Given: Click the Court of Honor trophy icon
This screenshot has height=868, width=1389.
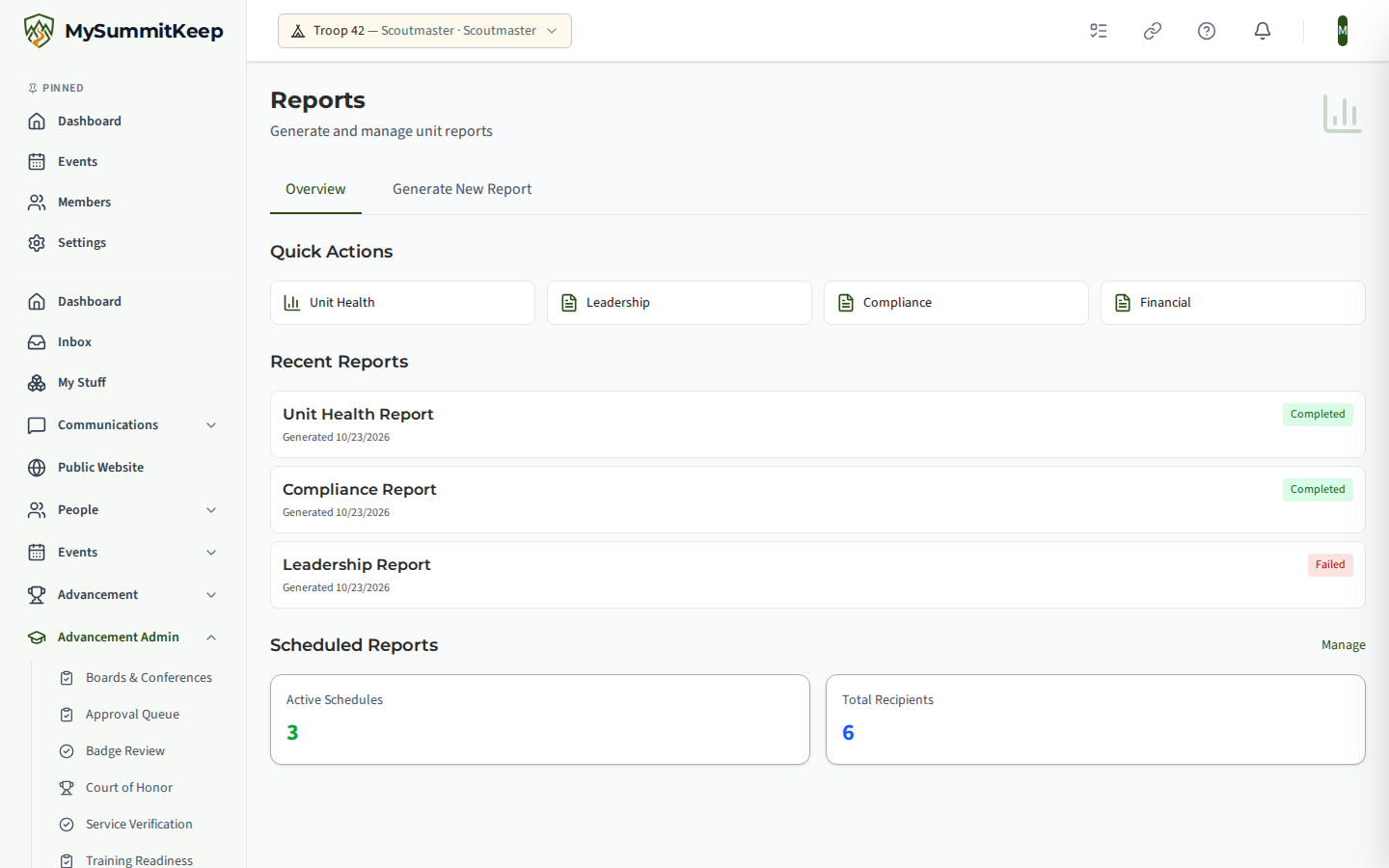Looking at the screenshot, I should (x=67, y=788).
